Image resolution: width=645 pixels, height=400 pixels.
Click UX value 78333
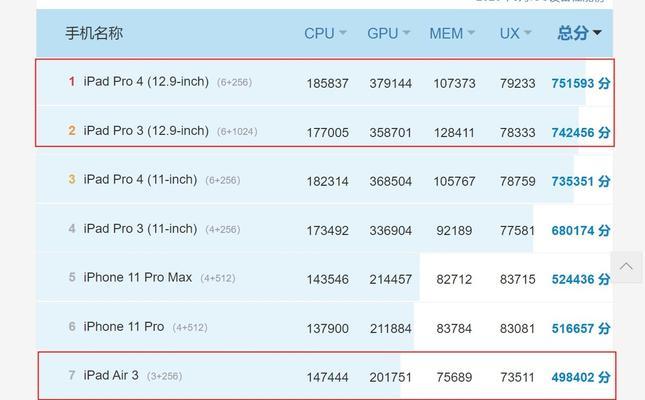tap(517, 133)
